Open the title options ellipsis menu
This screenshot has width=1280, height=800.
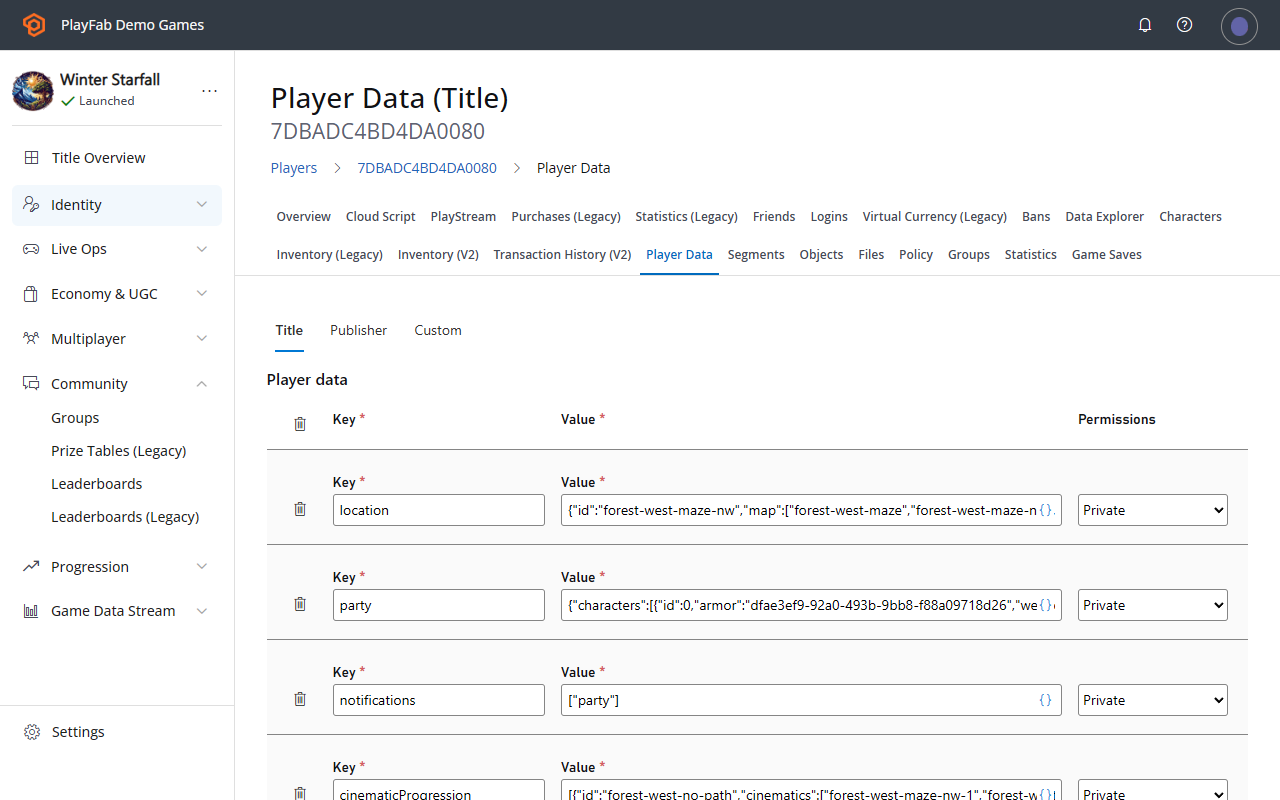coord(209,91)
